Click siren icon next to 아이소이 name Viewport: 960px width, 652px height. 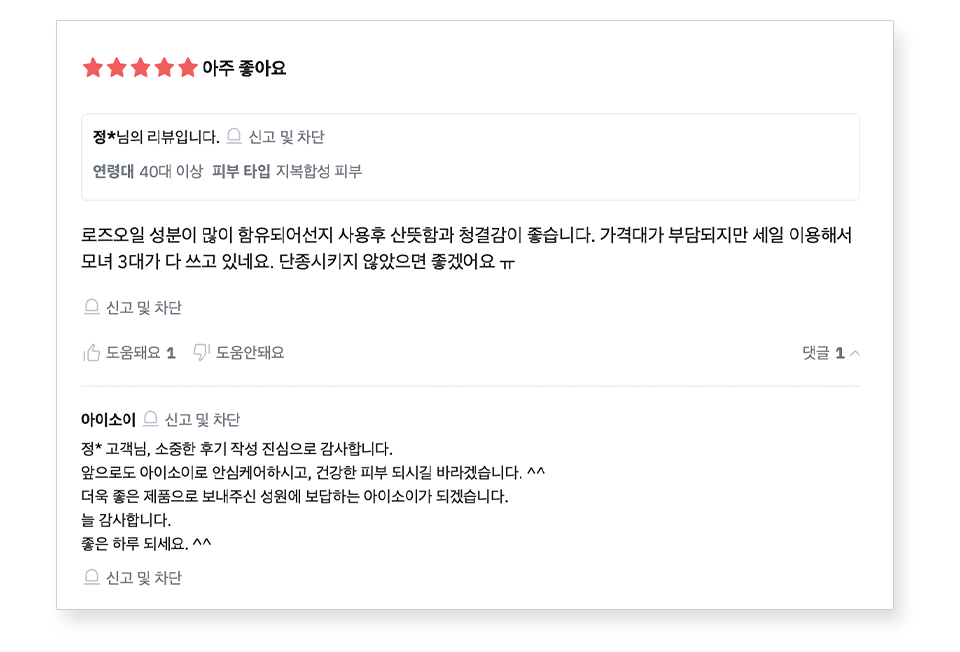pos(151,419)
